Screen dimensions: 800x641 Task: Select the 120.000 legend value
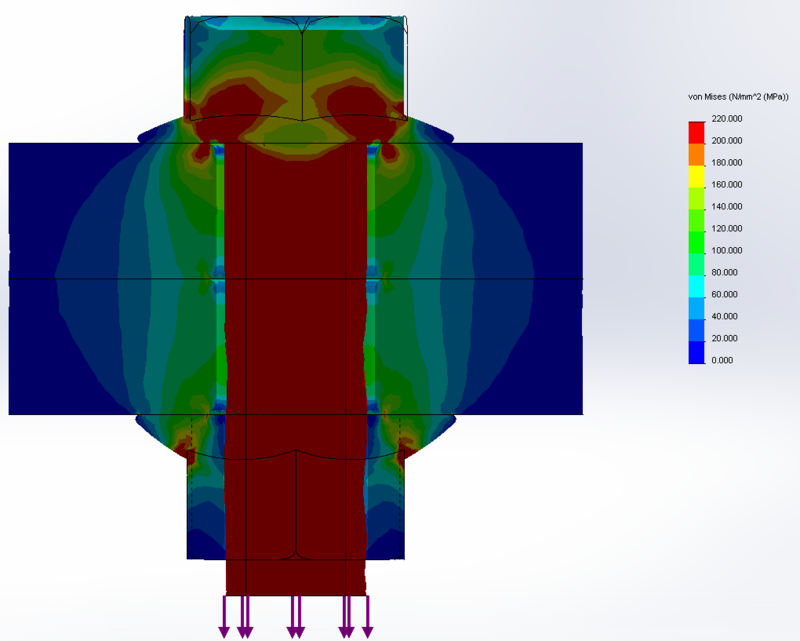[x=727, y=229]
